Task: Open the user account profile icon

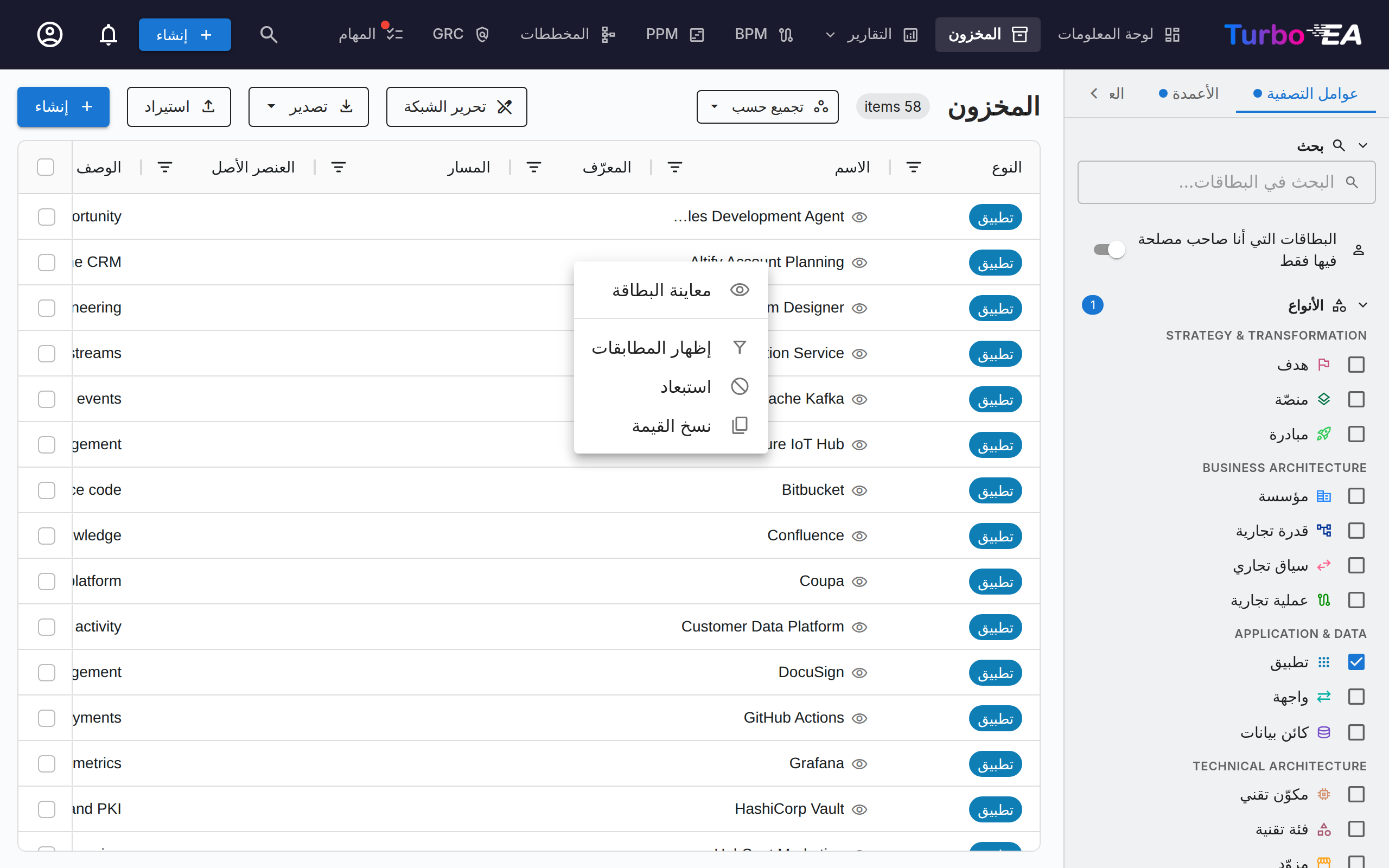Action: click(x=50, y=34)
